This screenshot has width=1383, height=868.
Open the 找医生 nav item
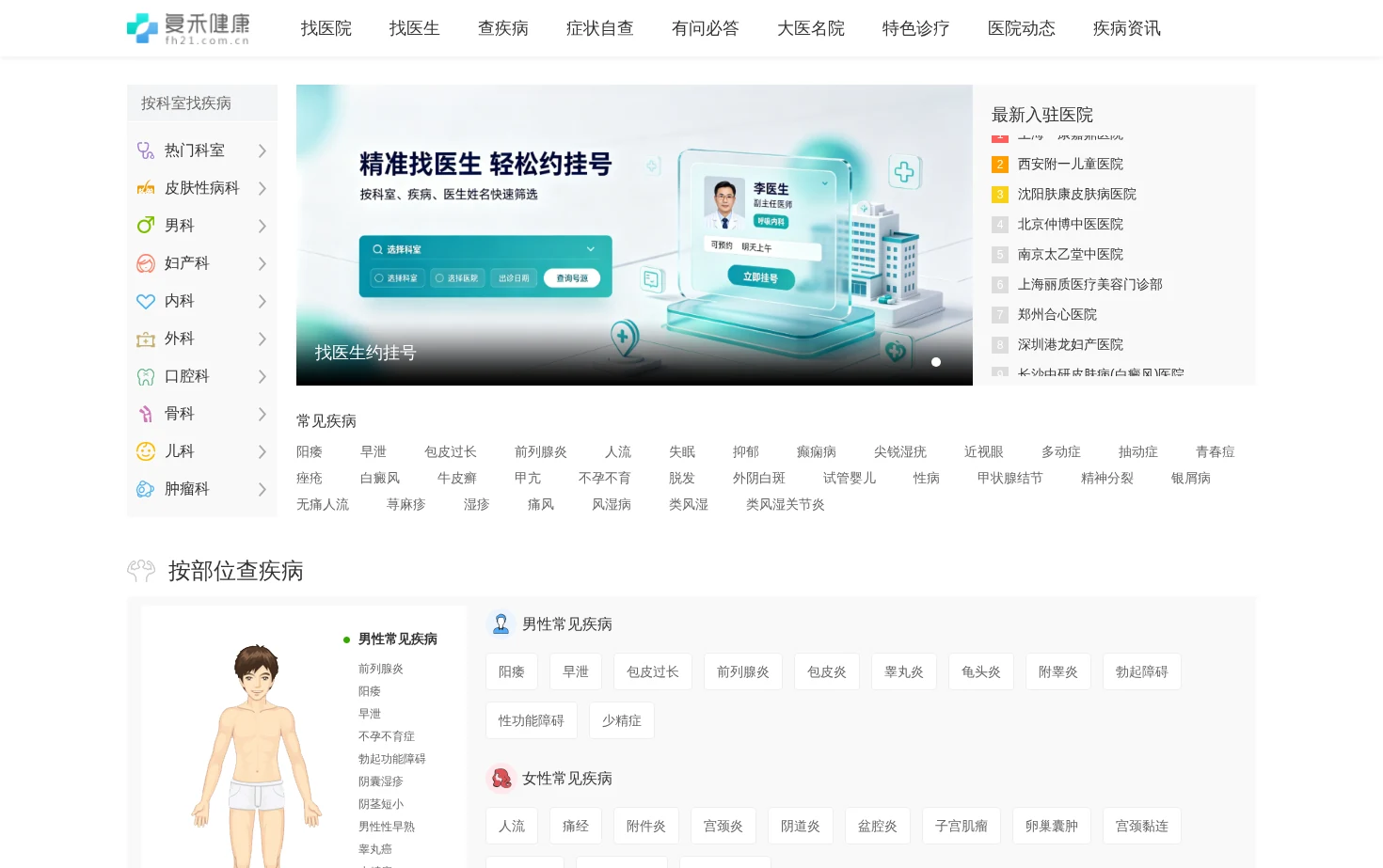415,28
